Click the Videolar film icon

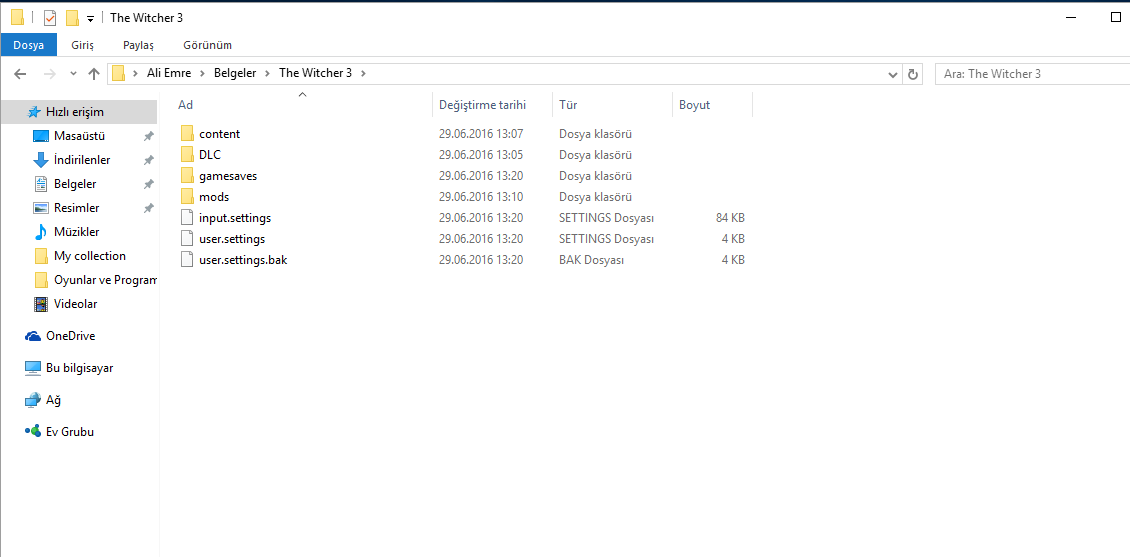(x=41, y=304)
